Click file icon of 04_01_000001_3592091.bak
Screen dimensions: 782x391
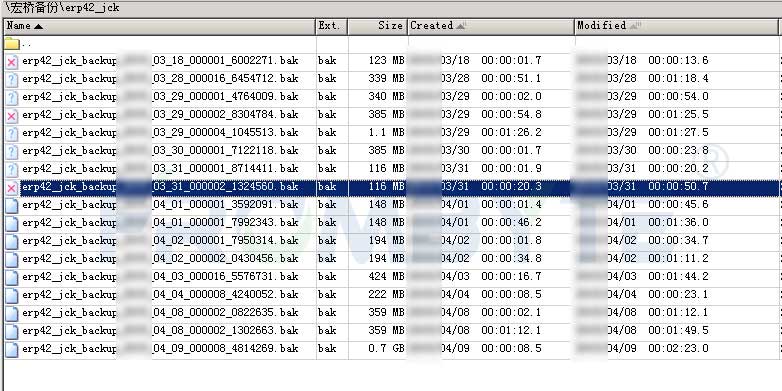click(11, 205)
